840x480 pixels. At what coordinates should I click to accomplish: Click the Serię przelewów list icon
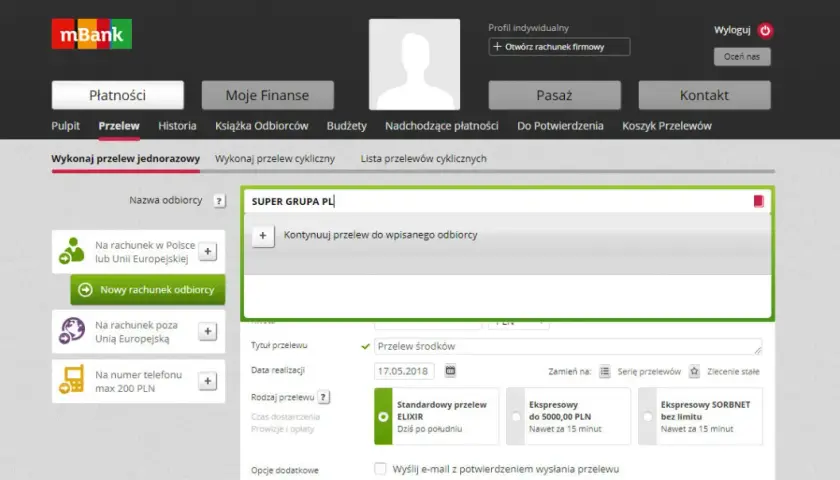point(604,371)
